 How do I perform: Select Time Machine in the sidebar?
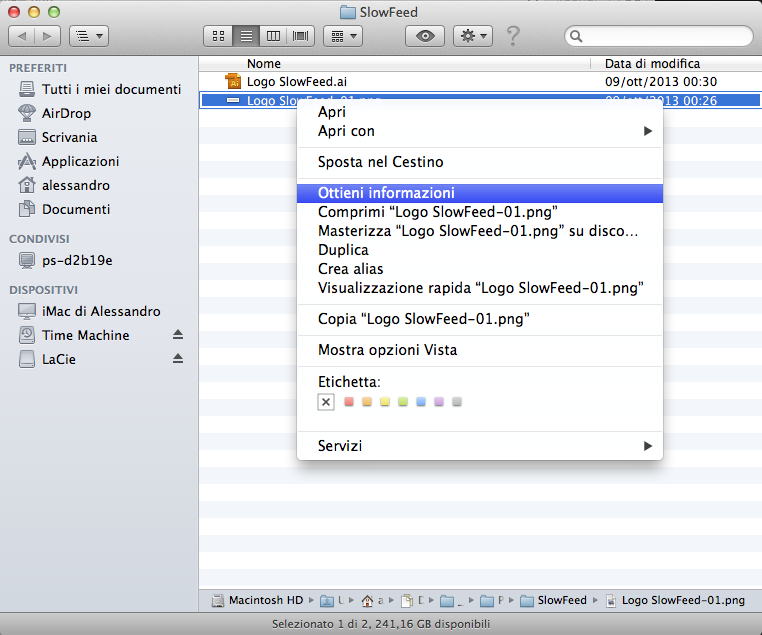(74, 335)
